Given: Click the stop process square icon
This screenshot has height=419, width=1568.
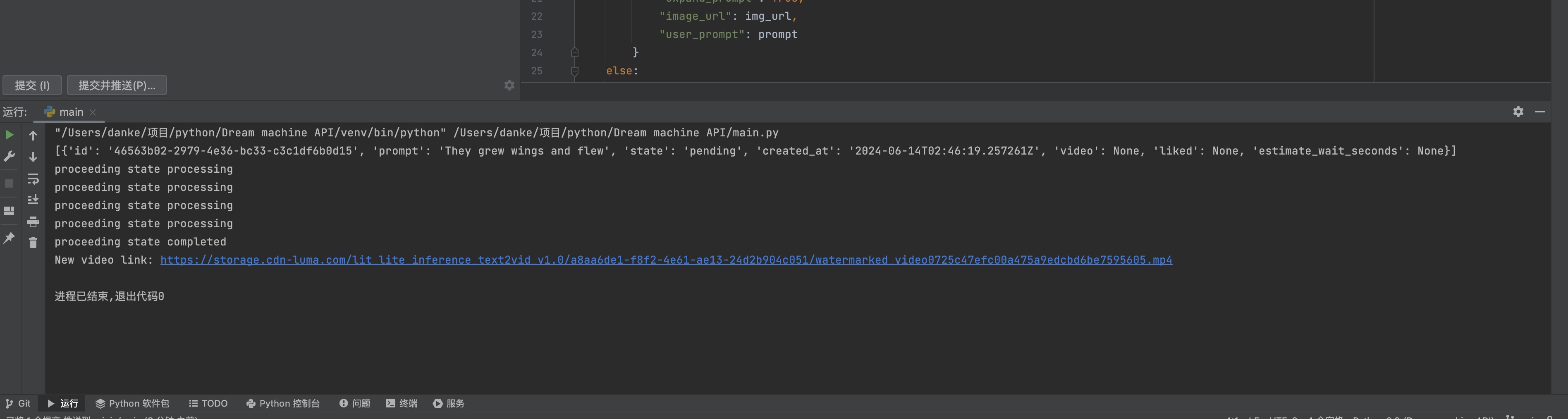Looking at the screenshot, I should [9, 183].
